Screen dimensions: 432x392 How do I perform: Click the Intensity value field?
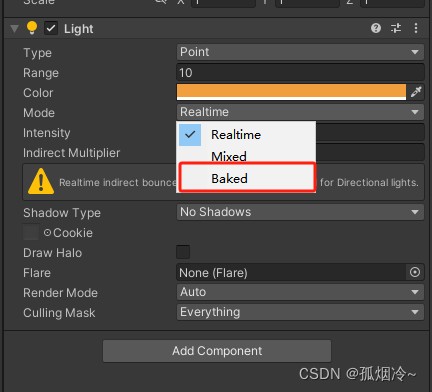click(370, 132)
